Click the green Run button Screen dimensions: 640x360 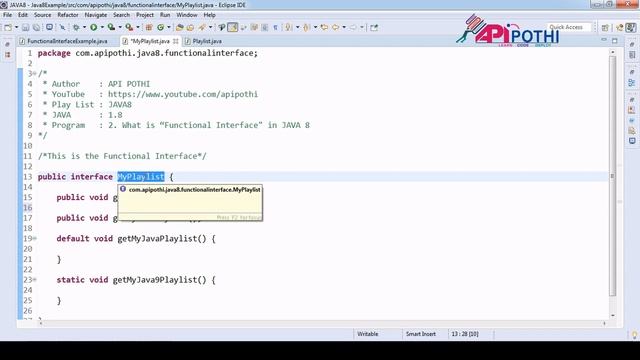point(94,27)
